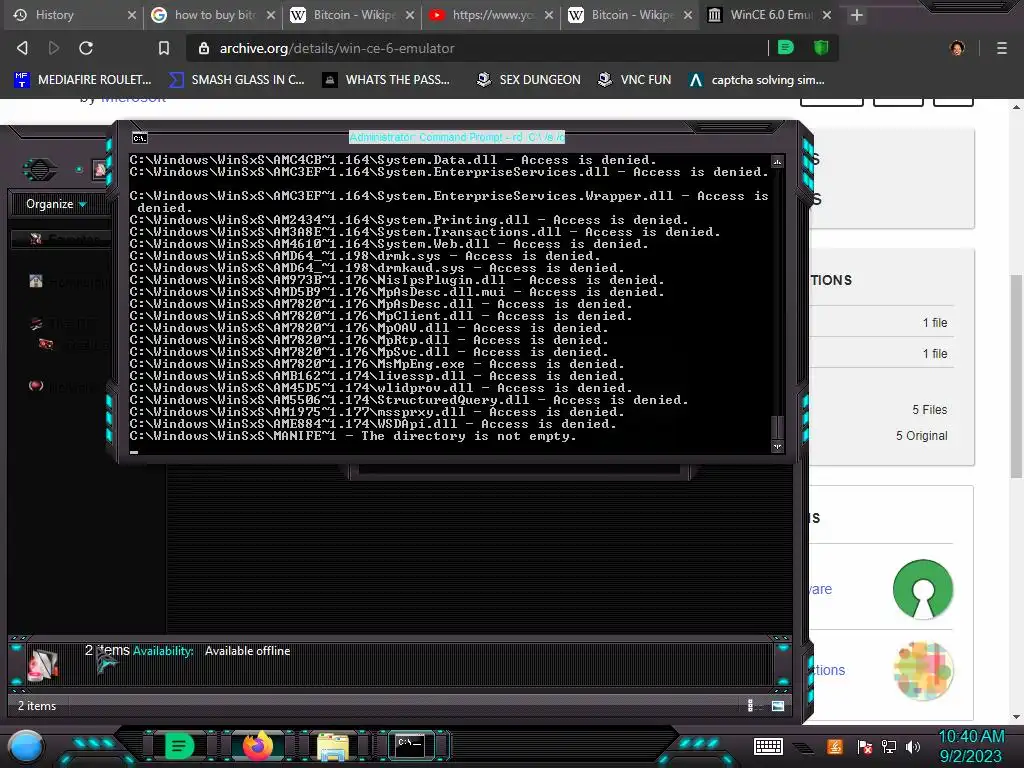Click the Explorer back/forward navigation control
Viewport: 1024px width, 768px height.
[40, 170]
